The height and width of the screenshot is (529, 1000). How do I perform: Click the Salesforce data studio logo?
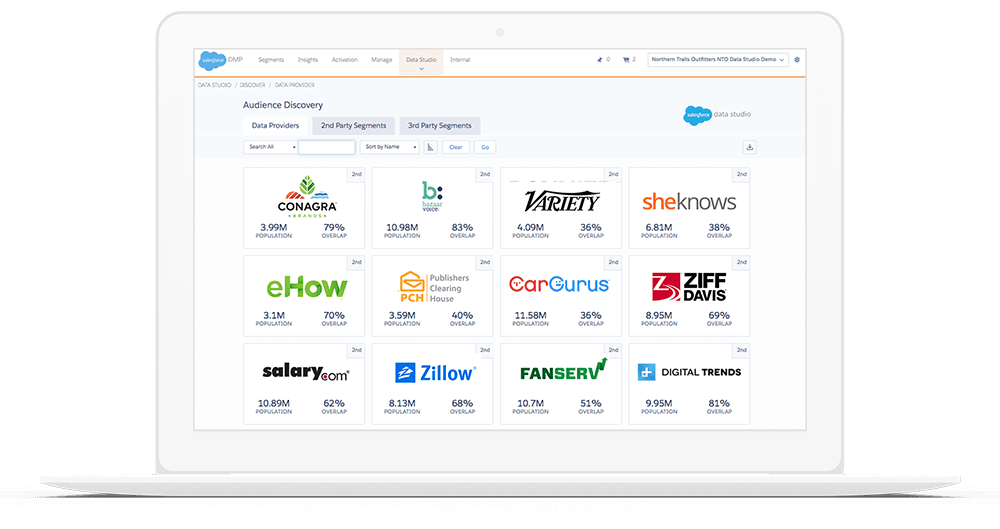coord(717,115)
